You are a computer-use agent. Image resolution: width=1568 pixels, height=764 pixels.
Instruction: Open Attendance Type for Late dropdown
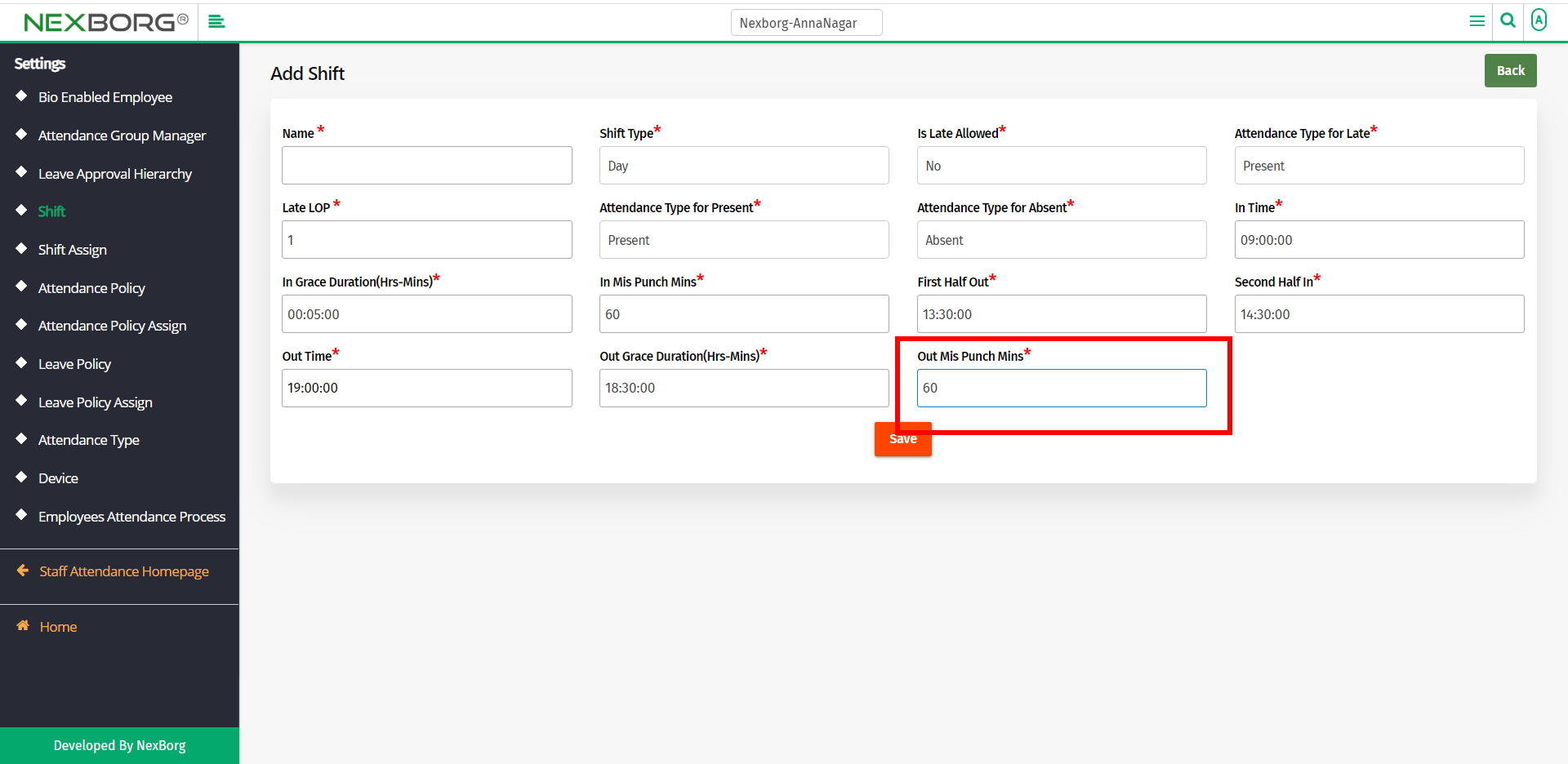(x=1379, y=166)
